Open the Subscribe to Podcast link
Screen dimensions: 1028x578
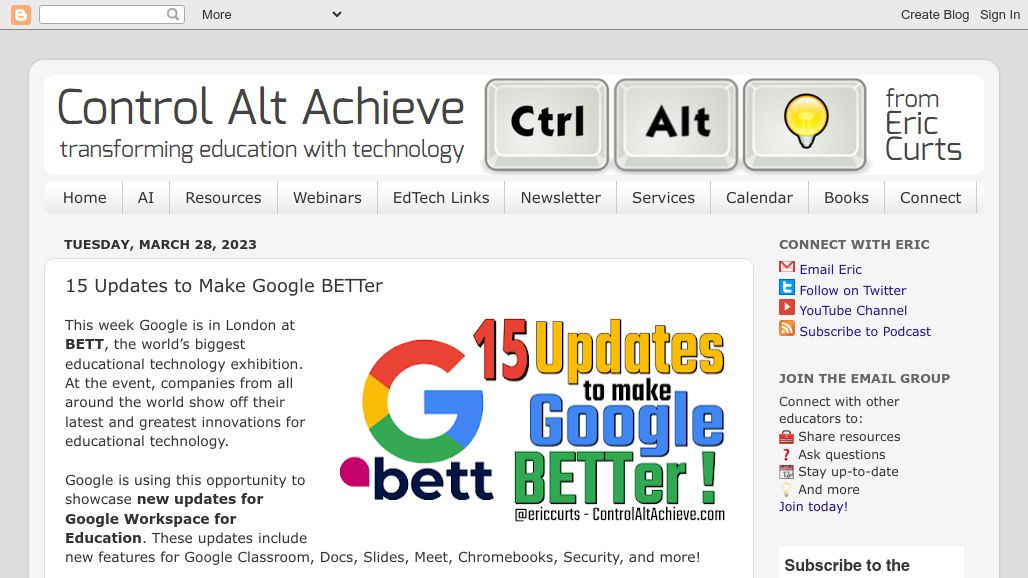[x=865, y=332]
